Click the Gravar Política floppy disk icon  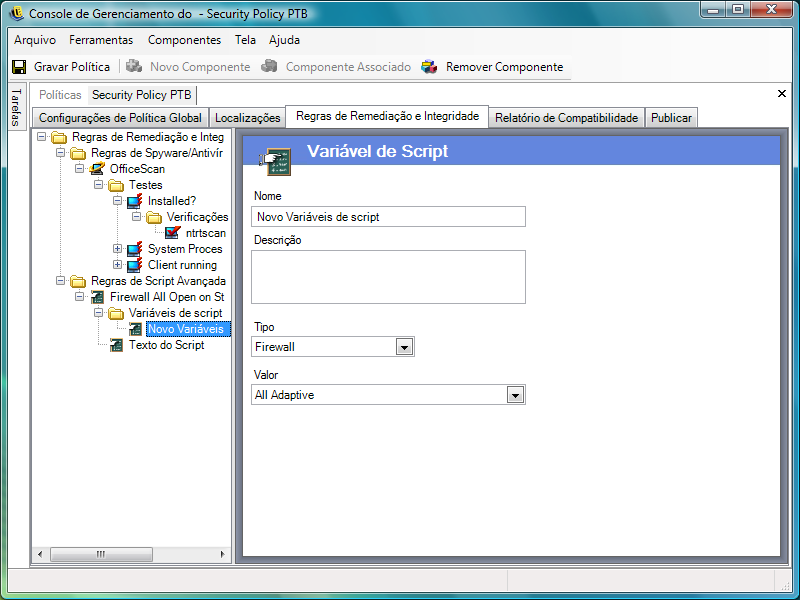19,67
